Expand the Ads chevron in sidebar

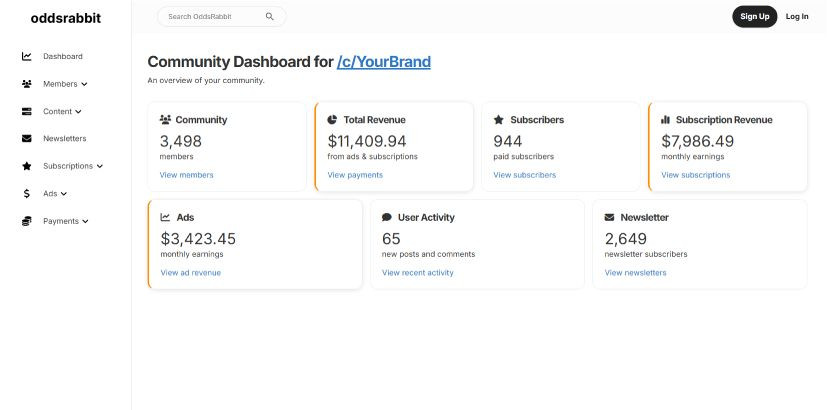64,194
